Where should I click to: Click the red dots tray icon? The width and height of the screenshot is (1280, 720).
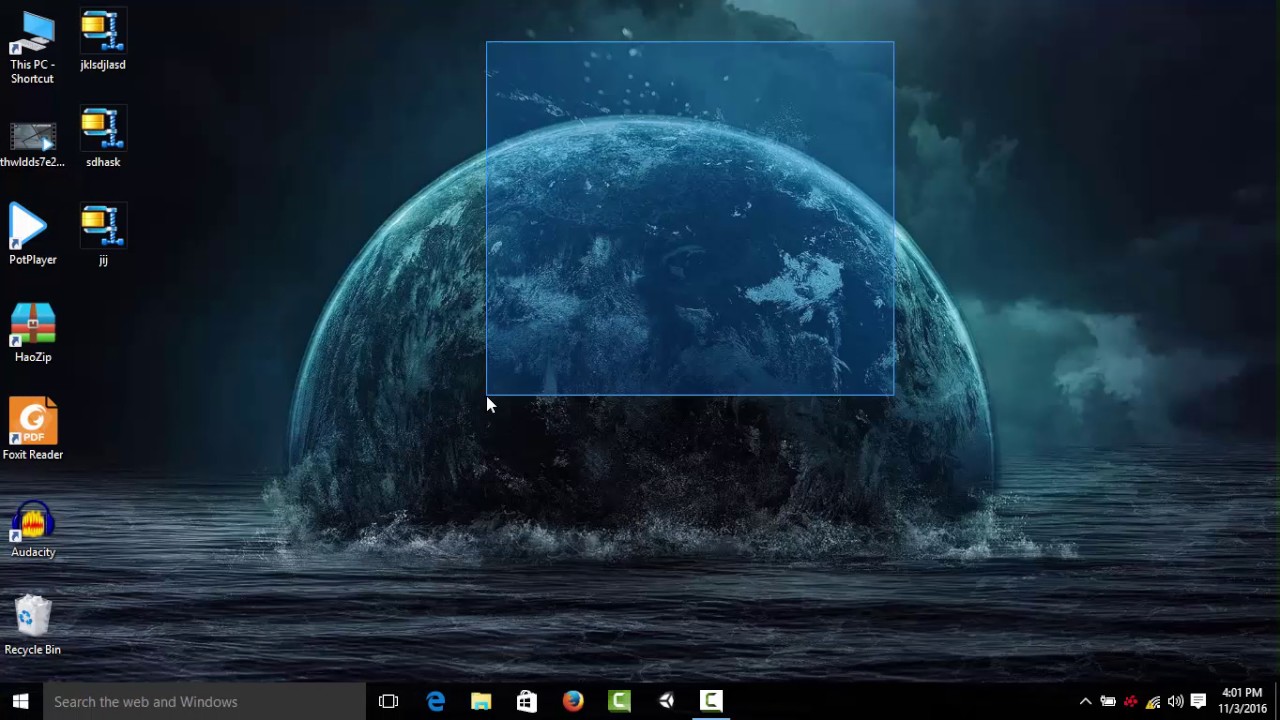[x=1131, y=701]
